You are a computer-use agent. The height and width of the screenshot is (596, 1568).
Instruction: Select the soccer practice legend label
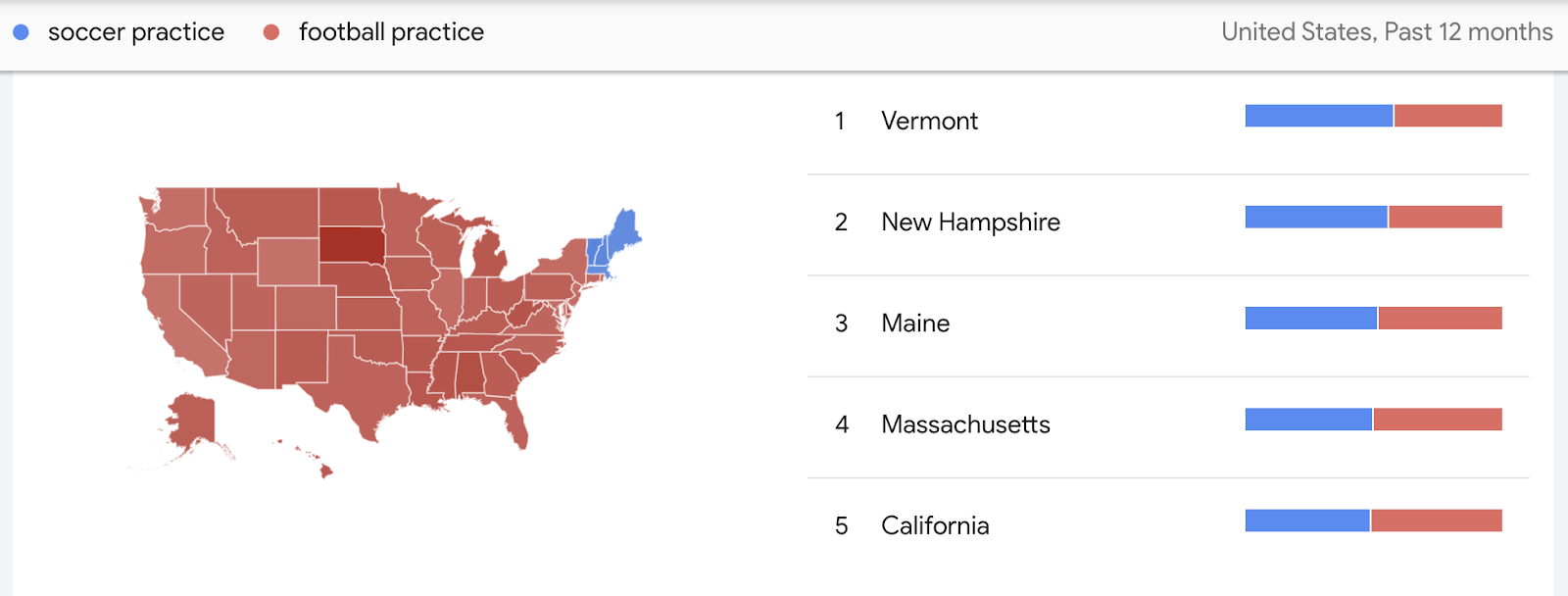pos(136,32)
